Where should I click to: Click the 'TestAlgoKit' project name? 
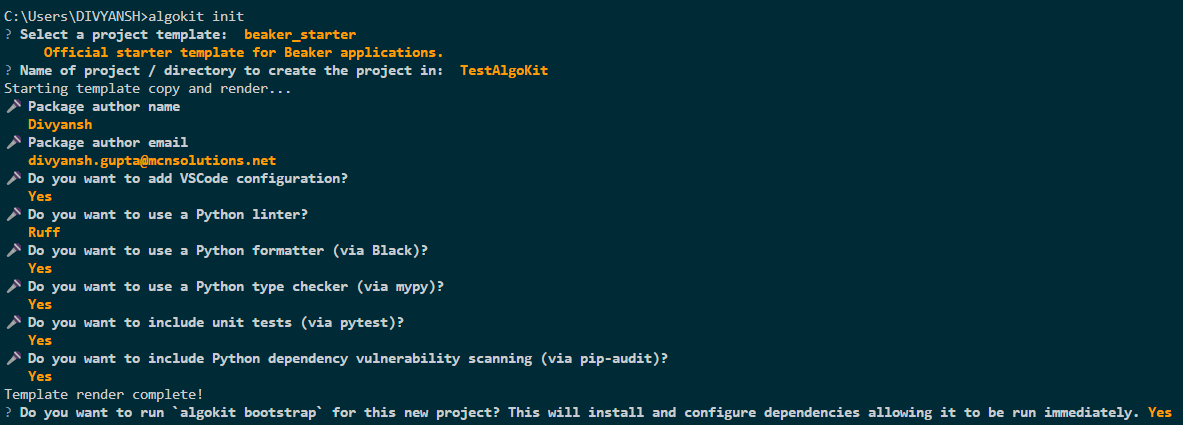(x=504, y=70)
